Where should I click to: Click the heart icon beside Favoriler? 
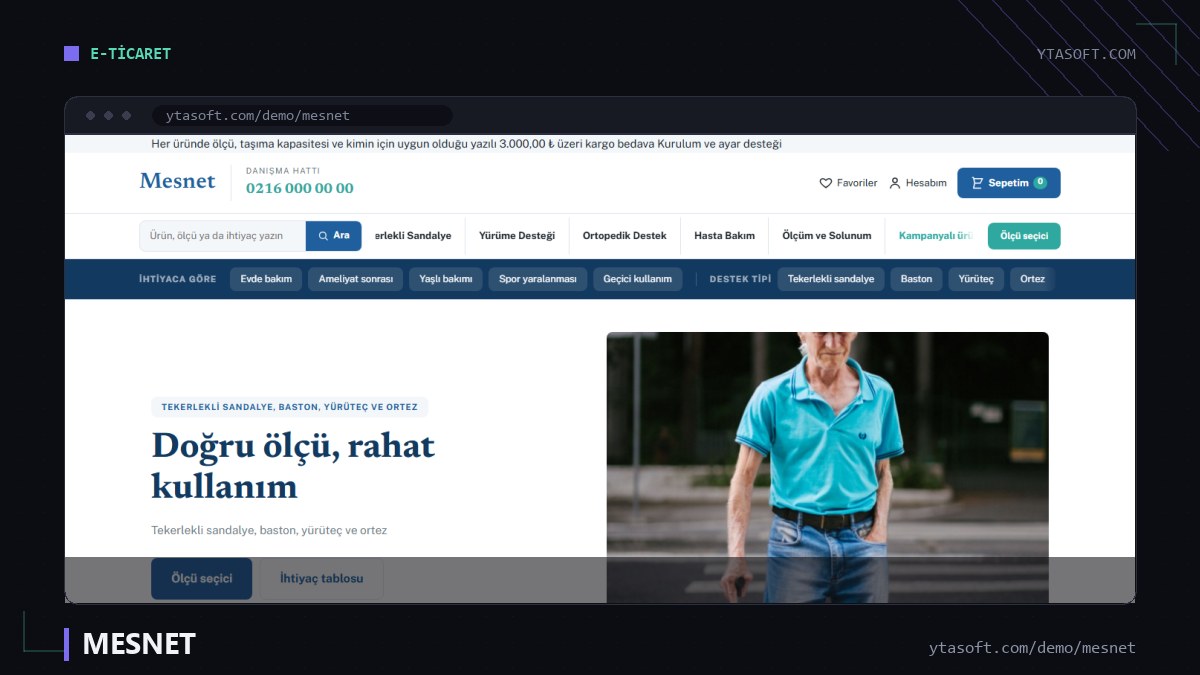tap(825, 183)
